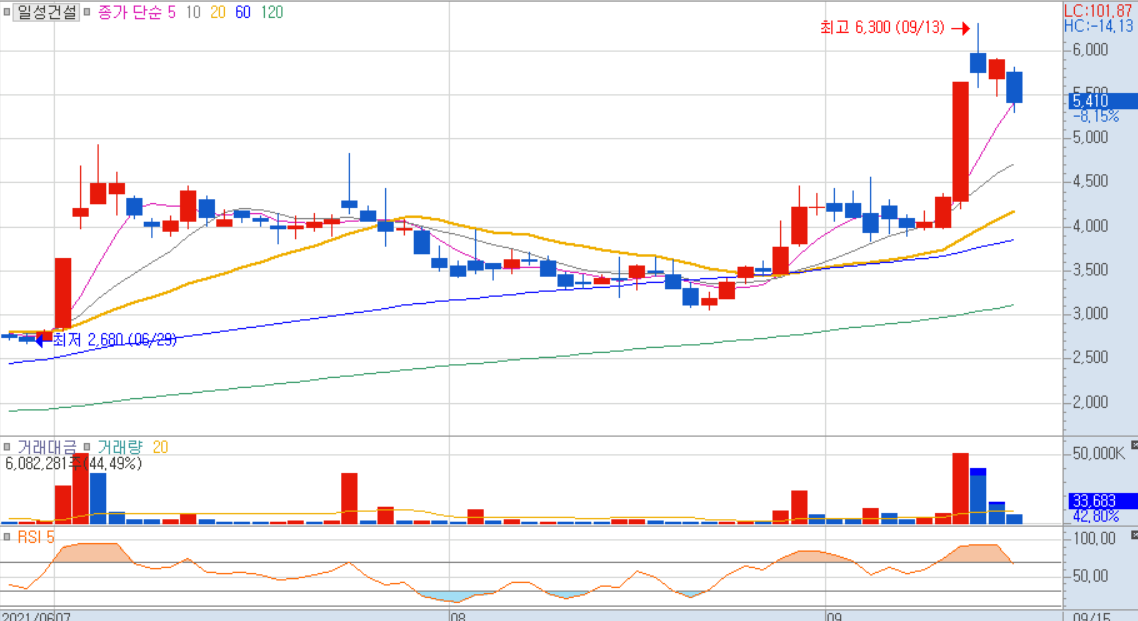
Task: Click the 2,500 price axis label
Action: click(1090, 357)
